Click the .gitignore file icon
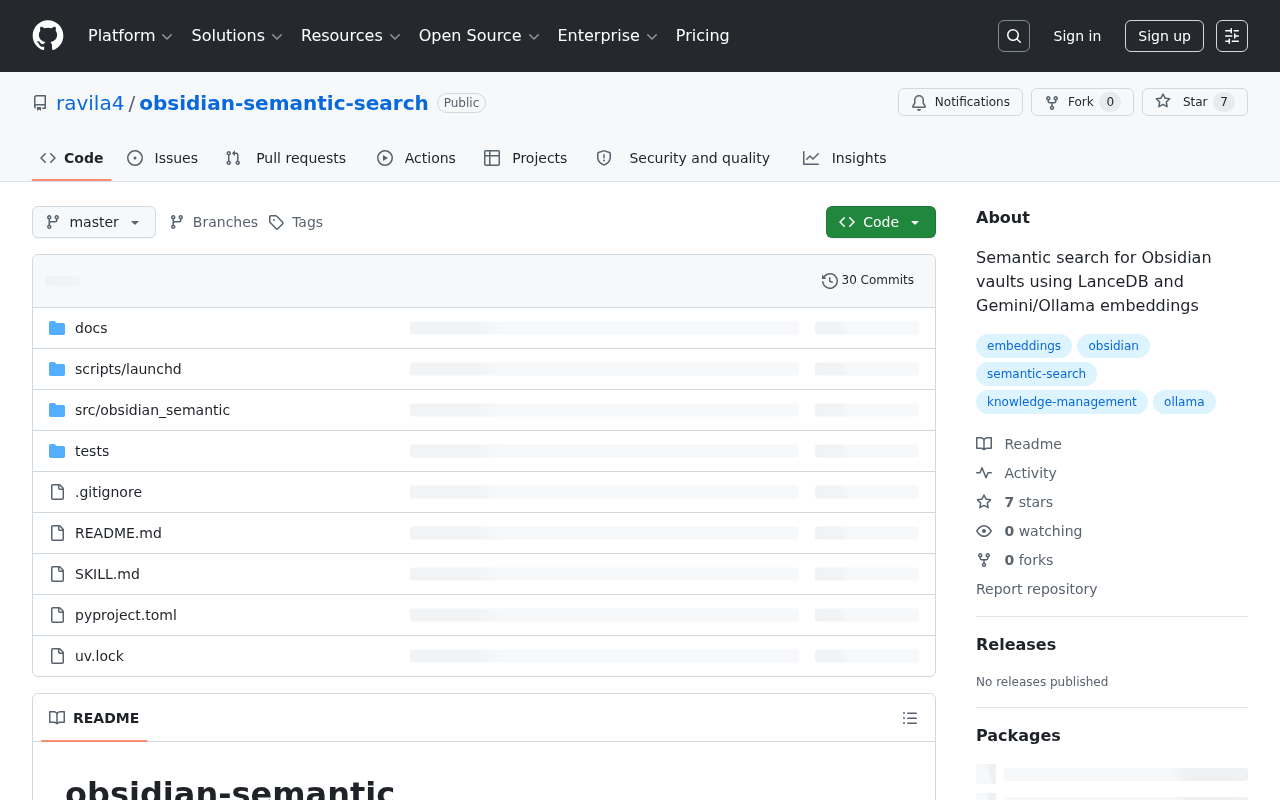1280x800 pixels. [57, 492]
